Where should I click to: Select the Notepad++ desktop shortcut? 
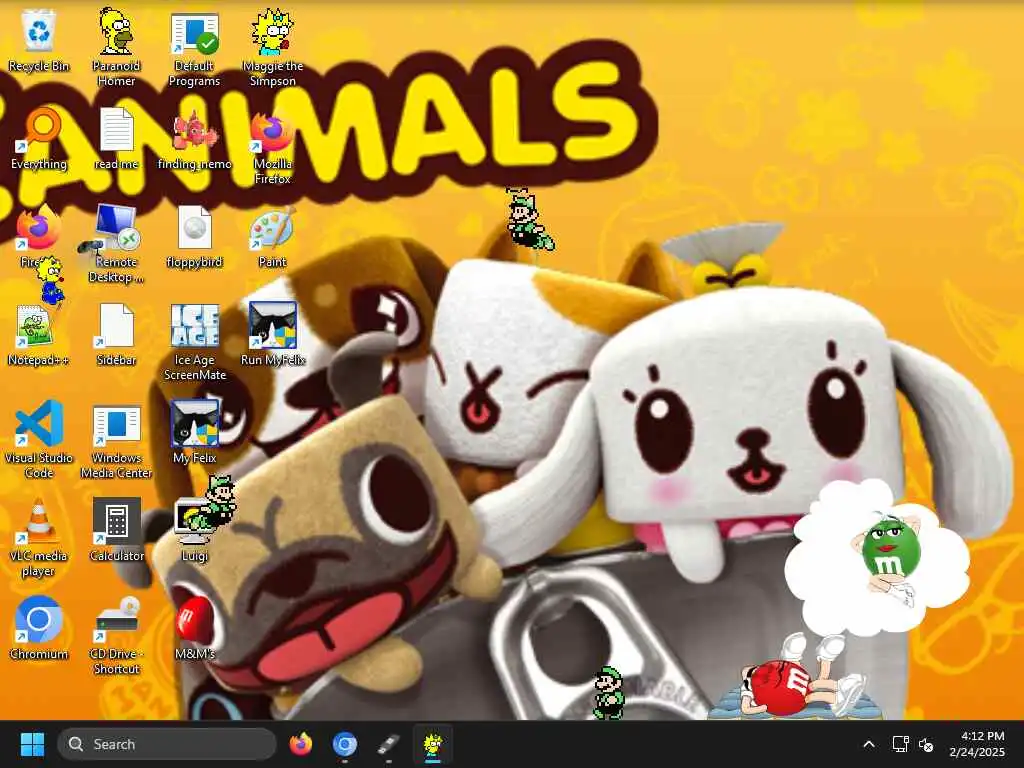[x=39, y=334]
